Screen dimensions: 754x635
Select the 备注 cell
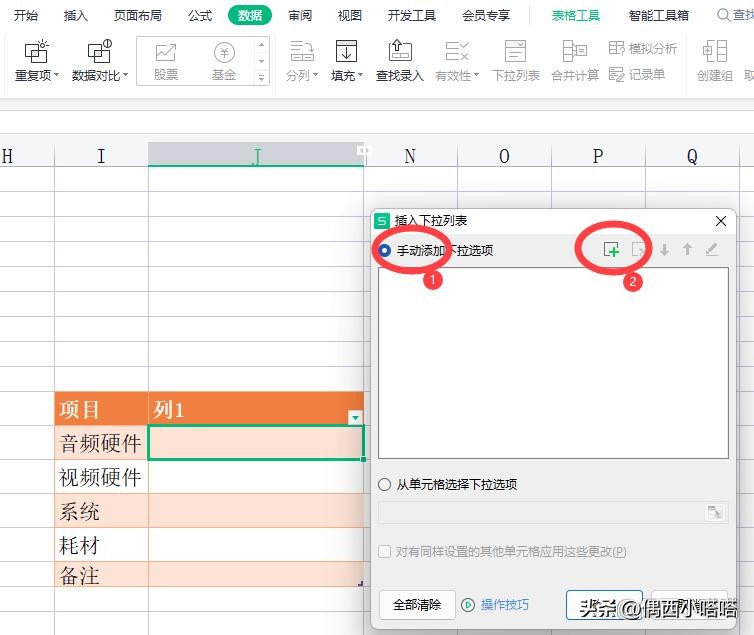[x=101, y=574]
